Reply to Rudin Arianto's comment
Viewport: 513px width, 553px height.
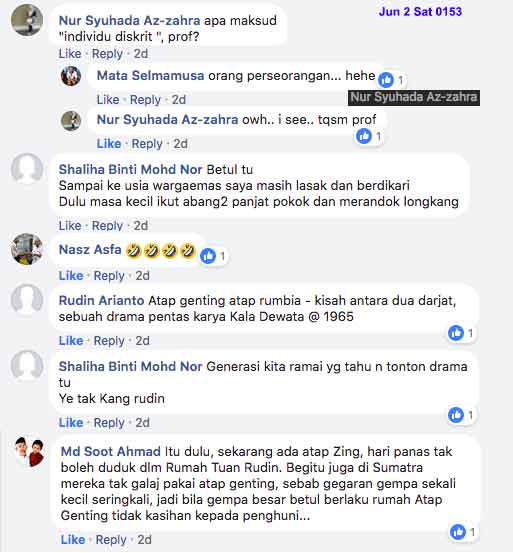[109, 341]
